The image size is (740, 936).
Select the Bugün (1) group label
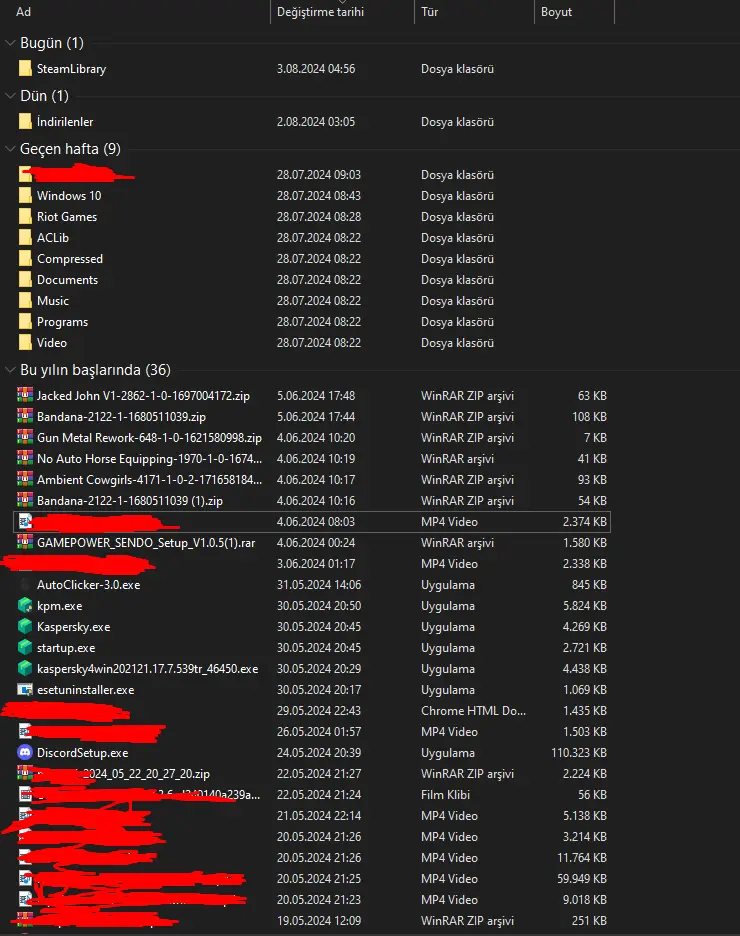click(52, 43)
